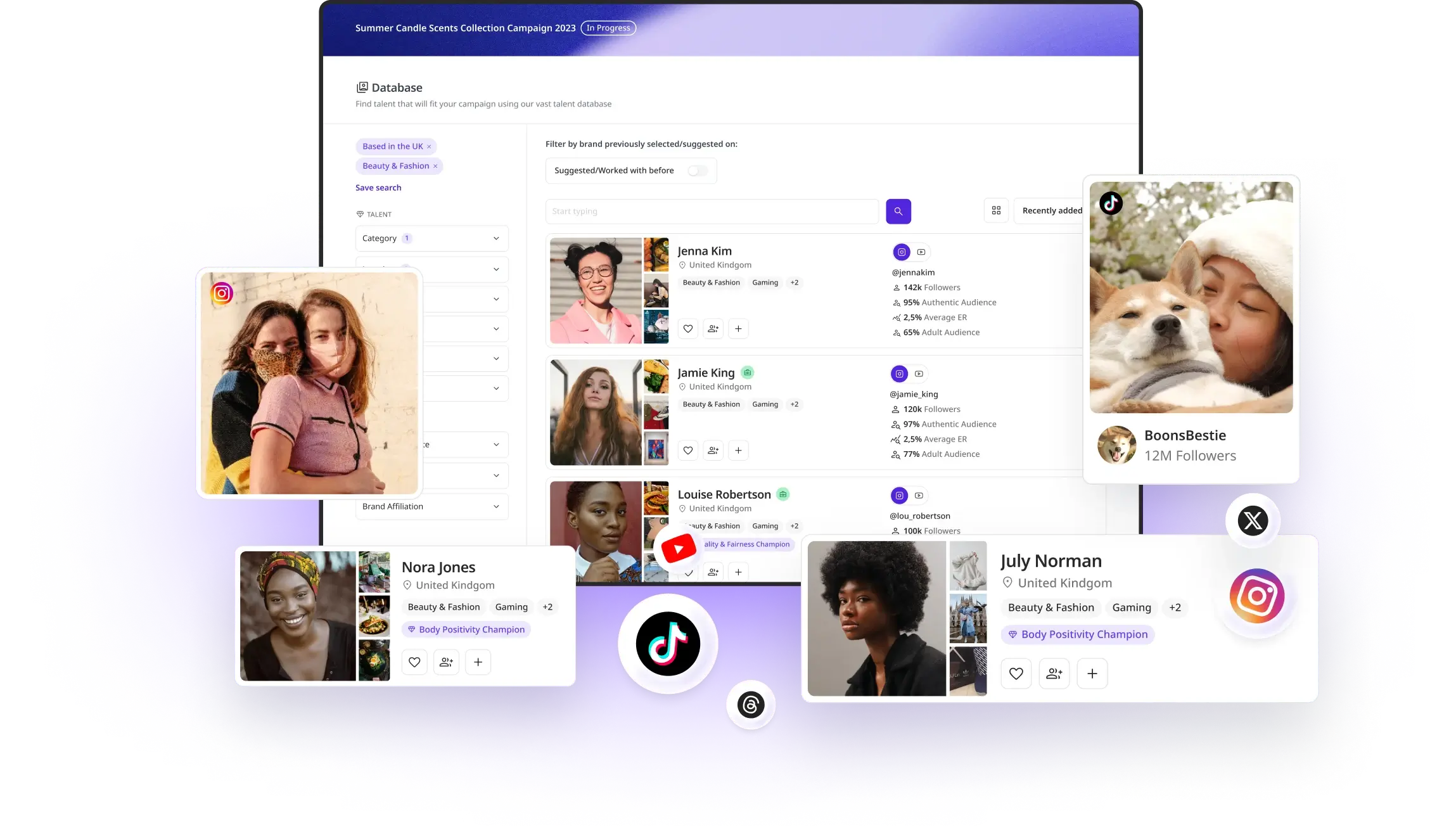Click the add (+) button on Jamie King
The image size is (1456, 839).
coord(739,450)
